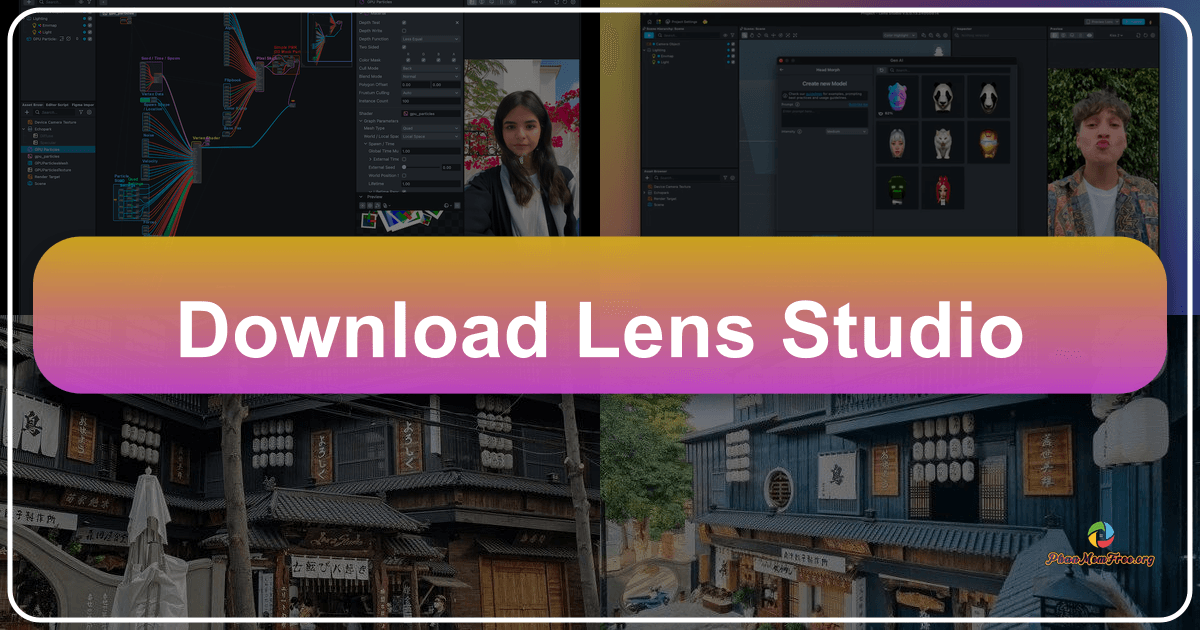Click the gpu_particles material reference in the Inspector
This screenshot has height=630, width=1200.
423,113
